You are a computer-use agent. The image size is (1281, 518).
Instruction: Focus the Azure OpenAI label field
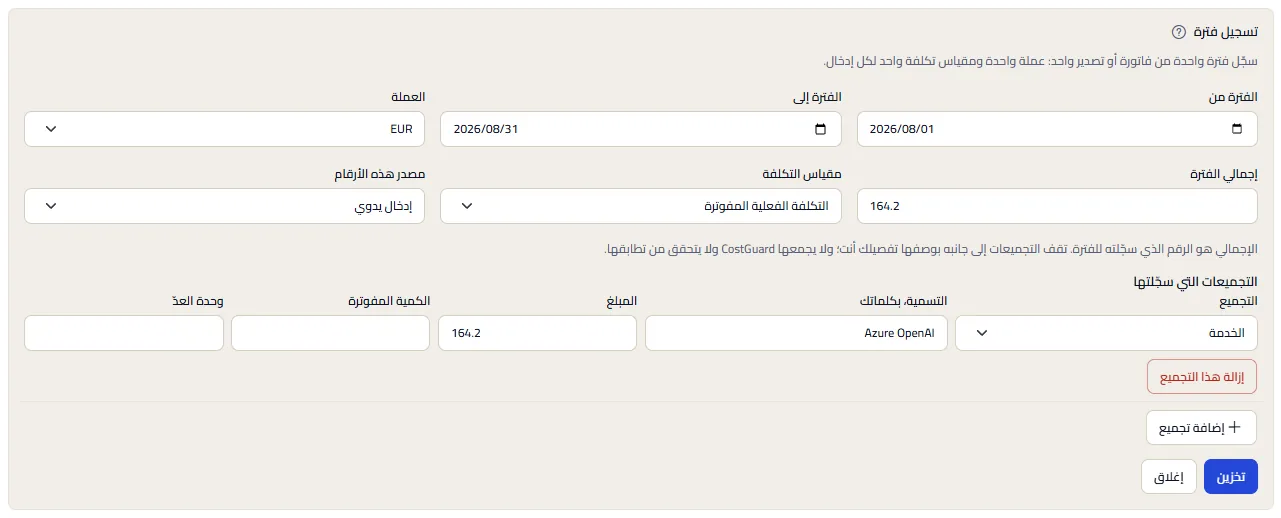(x=796, y=333)
